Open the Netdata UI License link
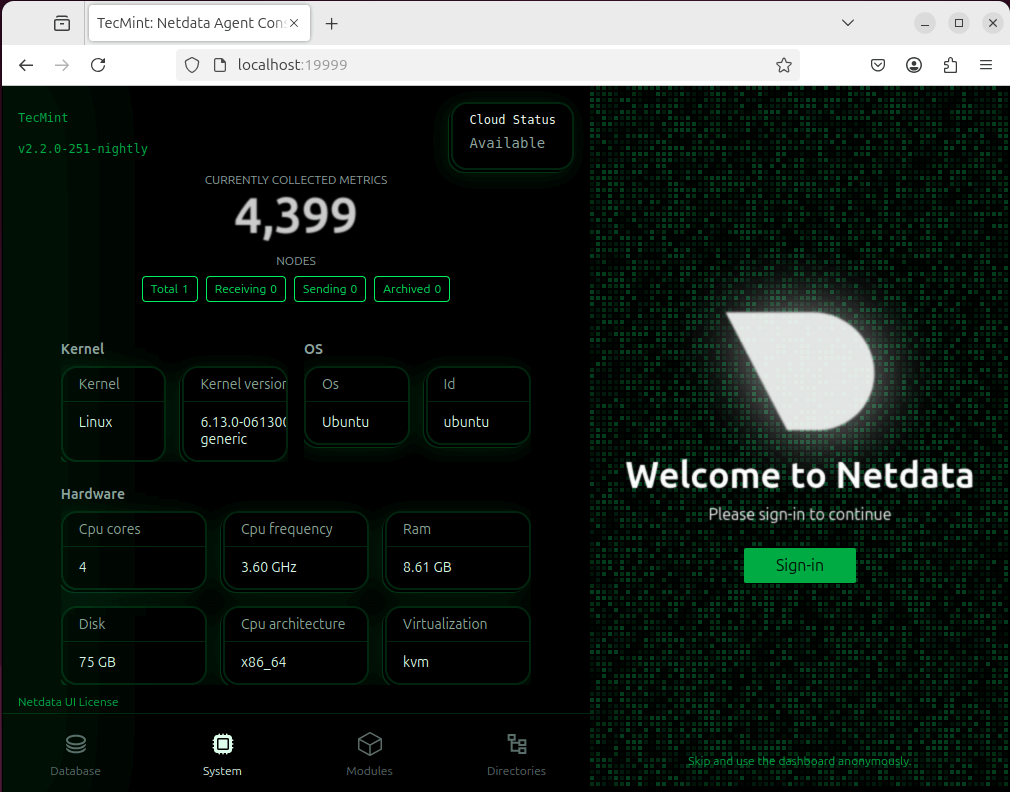Image resolution: width=1010 pixels, height=792 pixels. pyautogui.click(x=68, y=702)
